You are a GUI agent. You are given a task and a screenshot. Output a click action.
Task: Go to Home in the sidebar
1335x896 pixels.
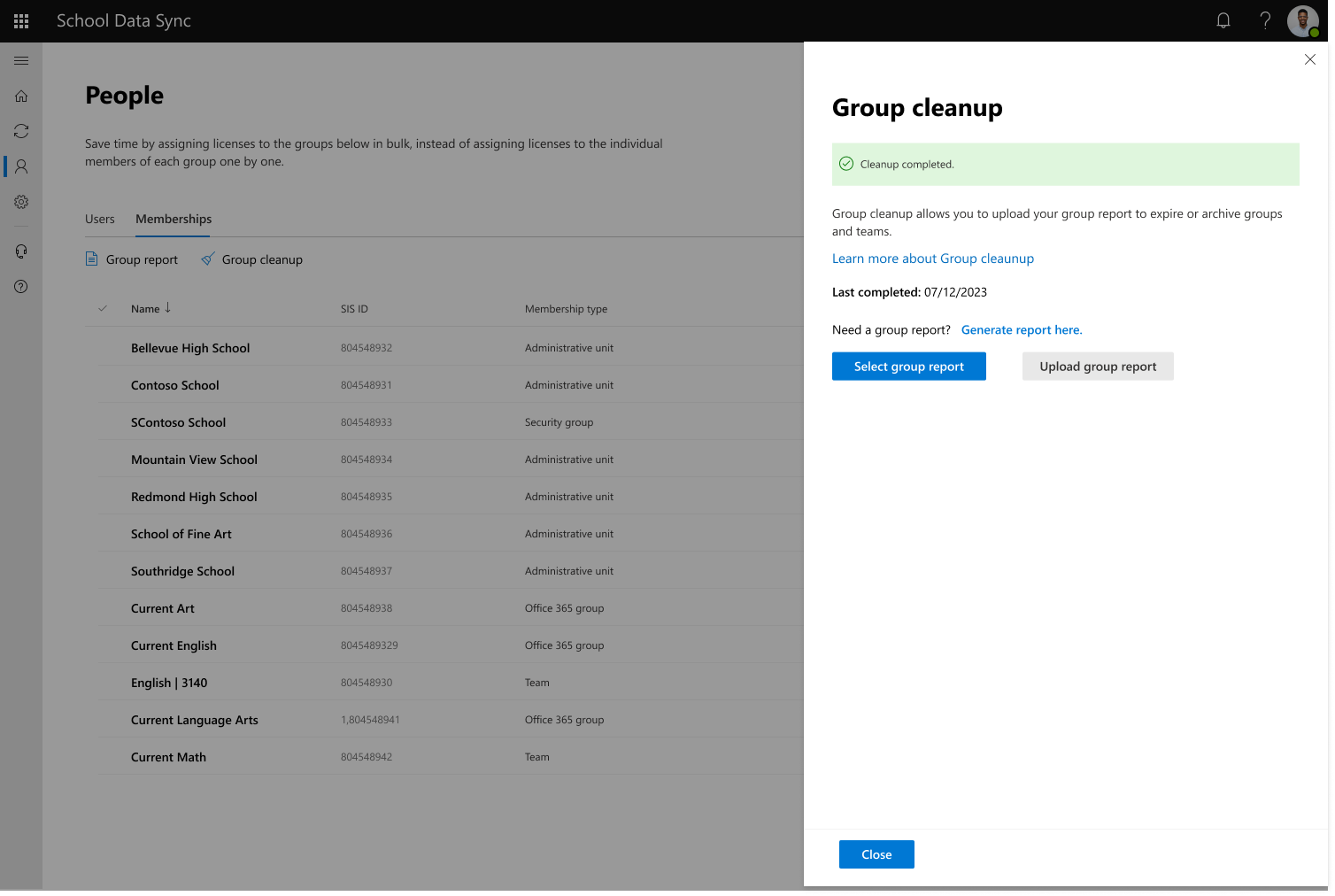coord(21,96)
